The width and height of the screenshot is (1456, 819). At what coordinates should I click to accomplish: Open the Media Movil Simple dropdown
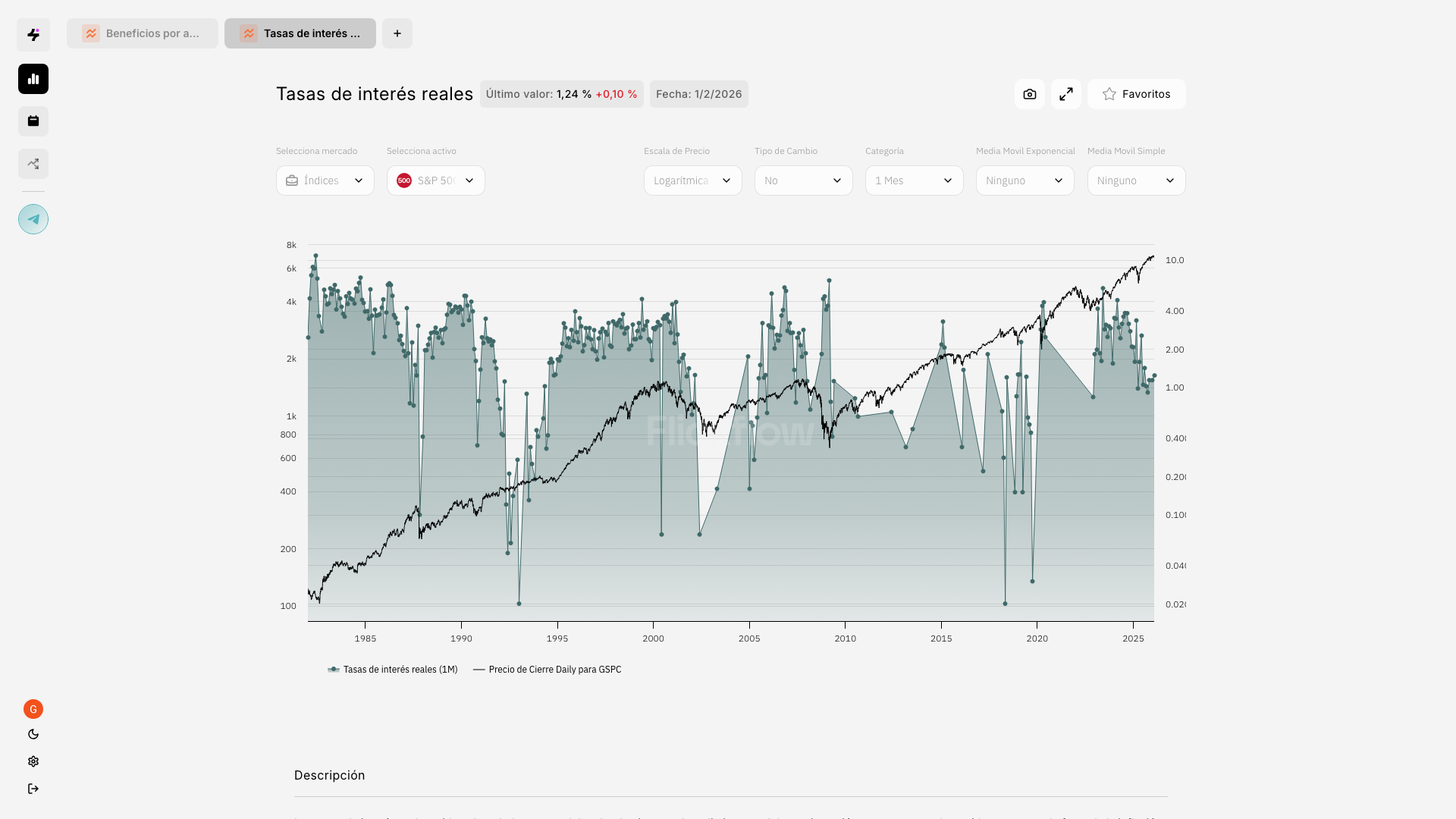(x=1137, y=180)
